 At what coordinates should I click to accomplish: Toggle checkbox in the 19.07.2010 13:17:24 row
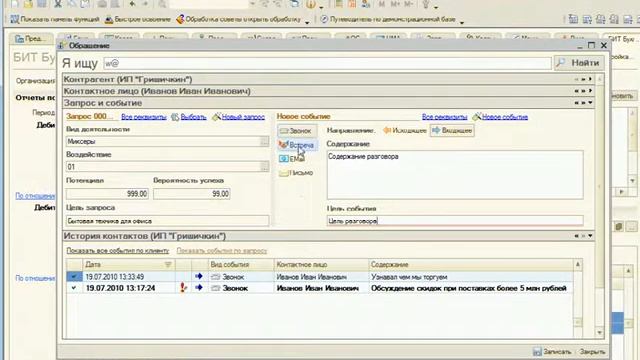(74, 288)
